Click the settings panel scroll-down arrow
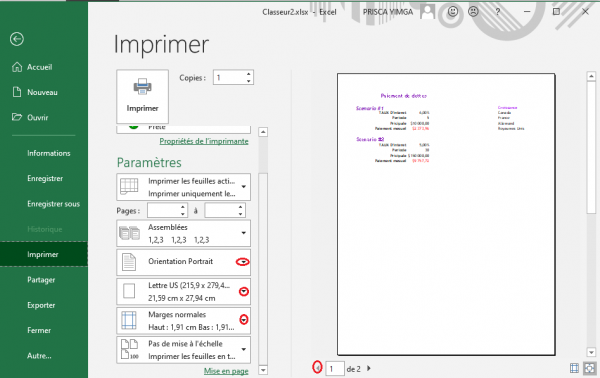This screenshot has height=378, width=600. point(263,370)
